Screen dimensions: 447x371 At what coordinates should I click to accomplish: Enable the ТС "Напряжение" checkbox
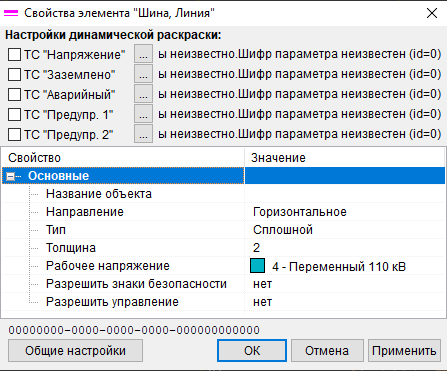click(14, 54)
